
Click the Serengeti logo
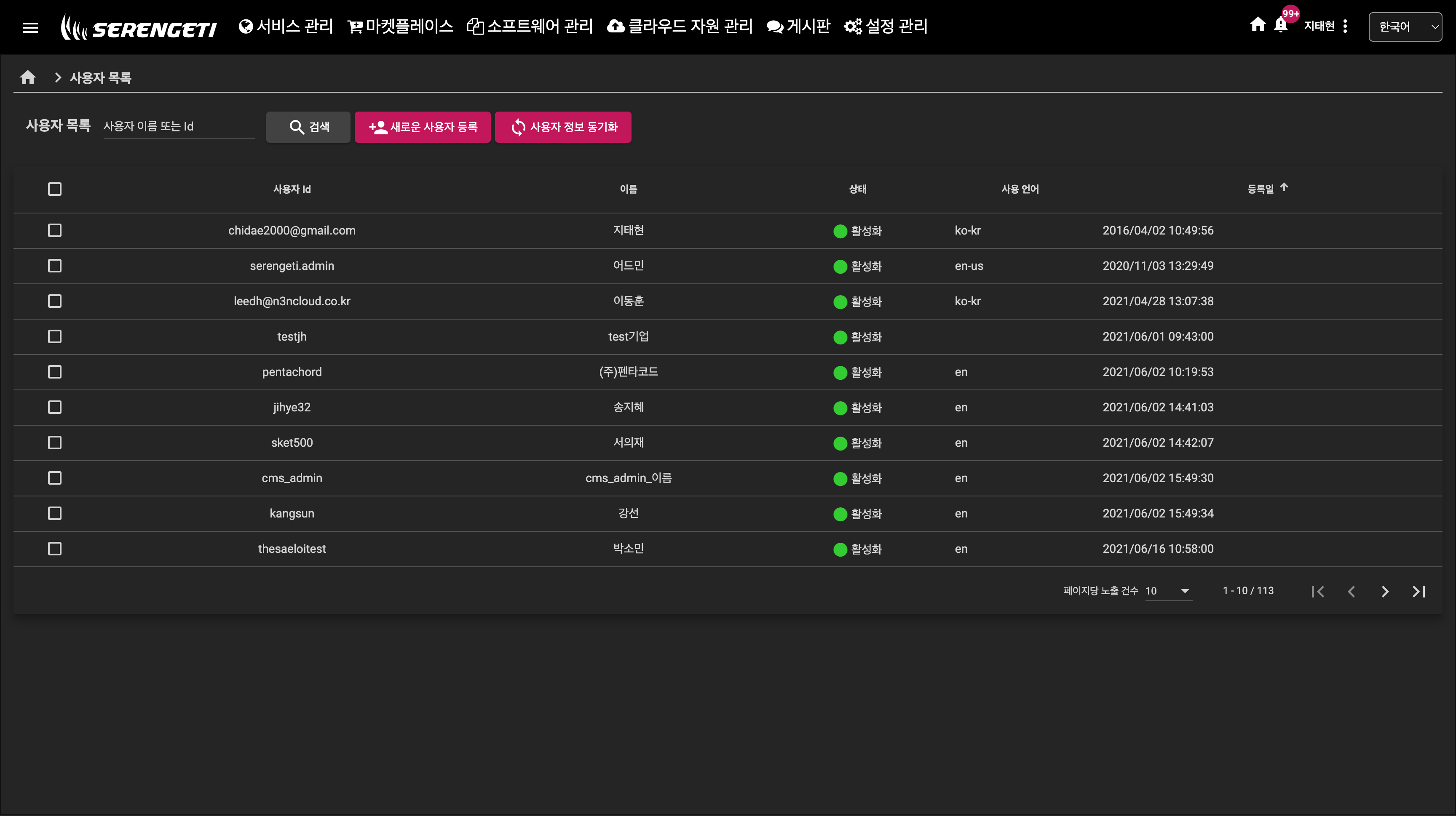point(139,27)
